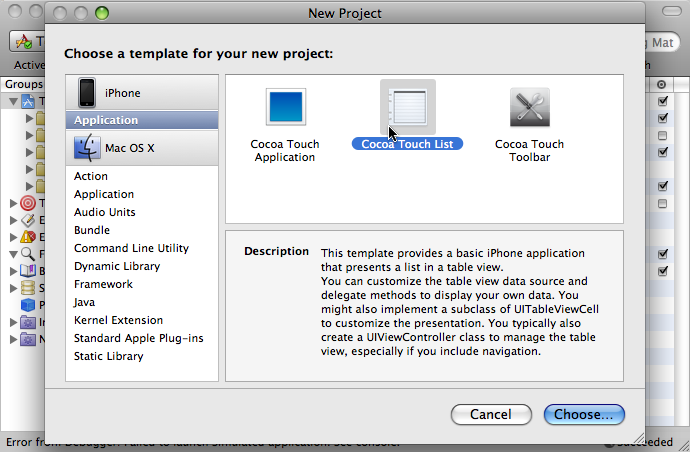Grab the dialog resize handle corner
690x452 pixels.
click(639, 437)
